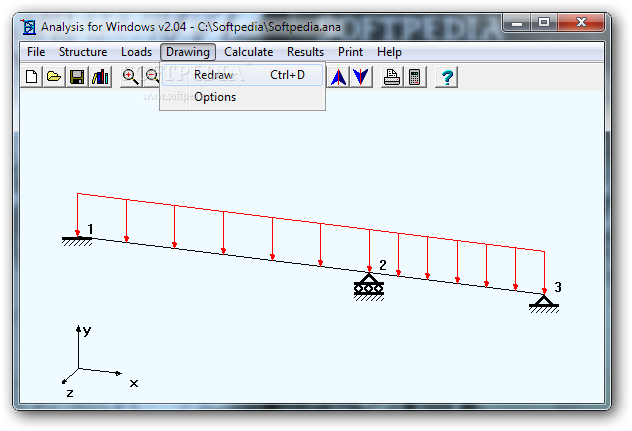The image size is (632, 431).
Task: Zoom out with the minus magnifier
Action: coord(152,77)
